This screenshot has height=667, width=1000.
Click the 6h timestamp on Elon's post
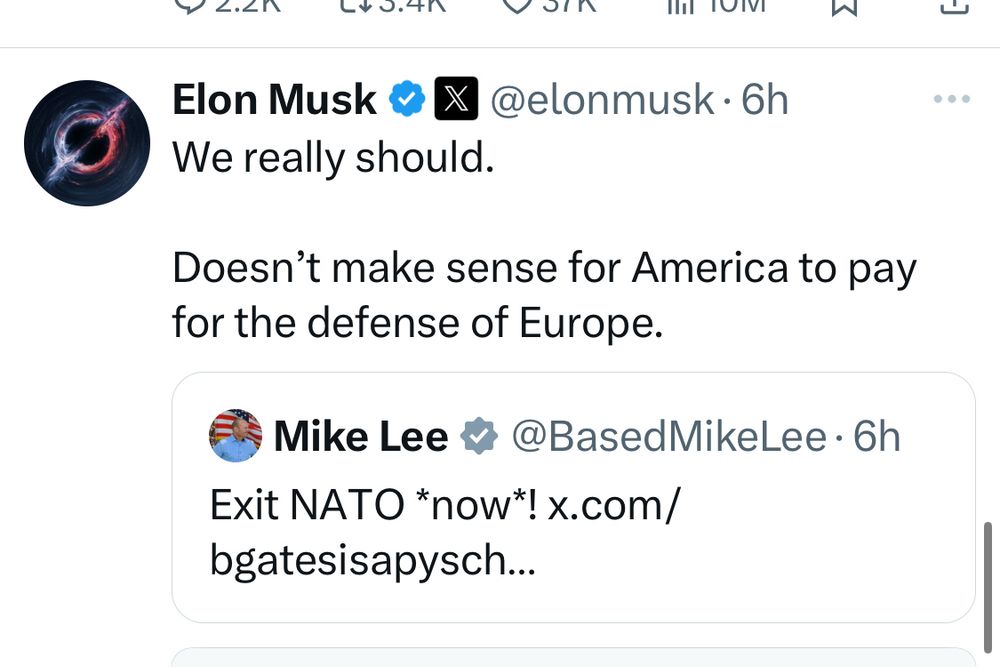pos(765,101)
